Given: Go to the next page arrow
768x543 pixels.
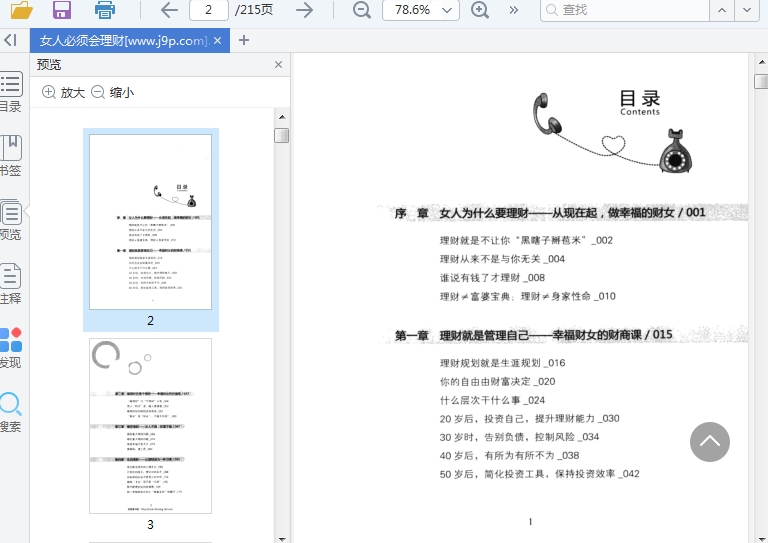Looking at the screenshot, I should 304,10.
